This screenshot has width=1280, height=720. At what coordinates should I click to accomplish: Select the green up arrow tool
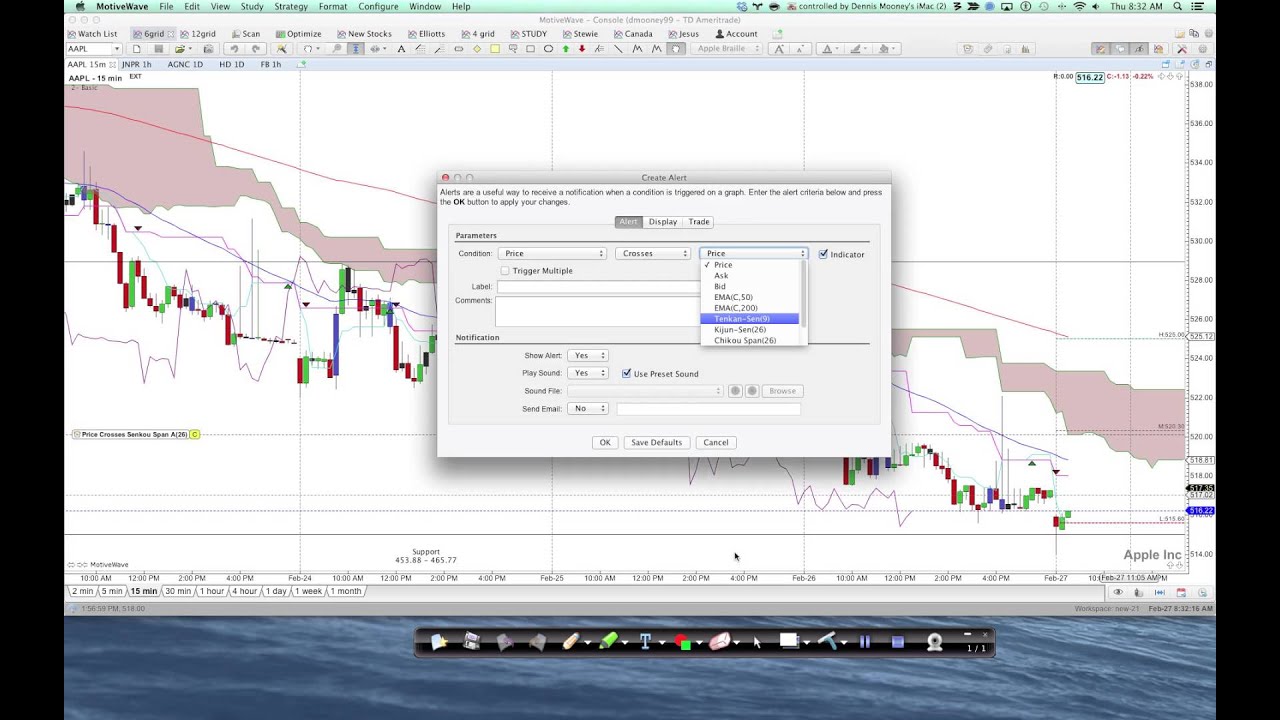565,48
